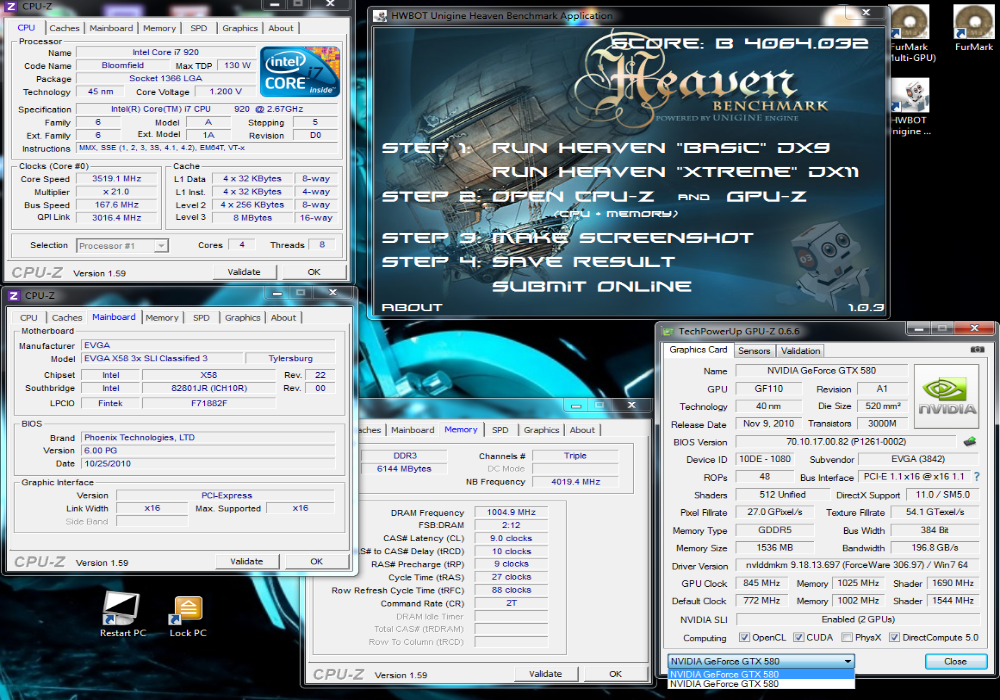Click GPU-Z screenshot camera icon
1000x700 pixels.
pyautogui.click(x=977, y=349)
